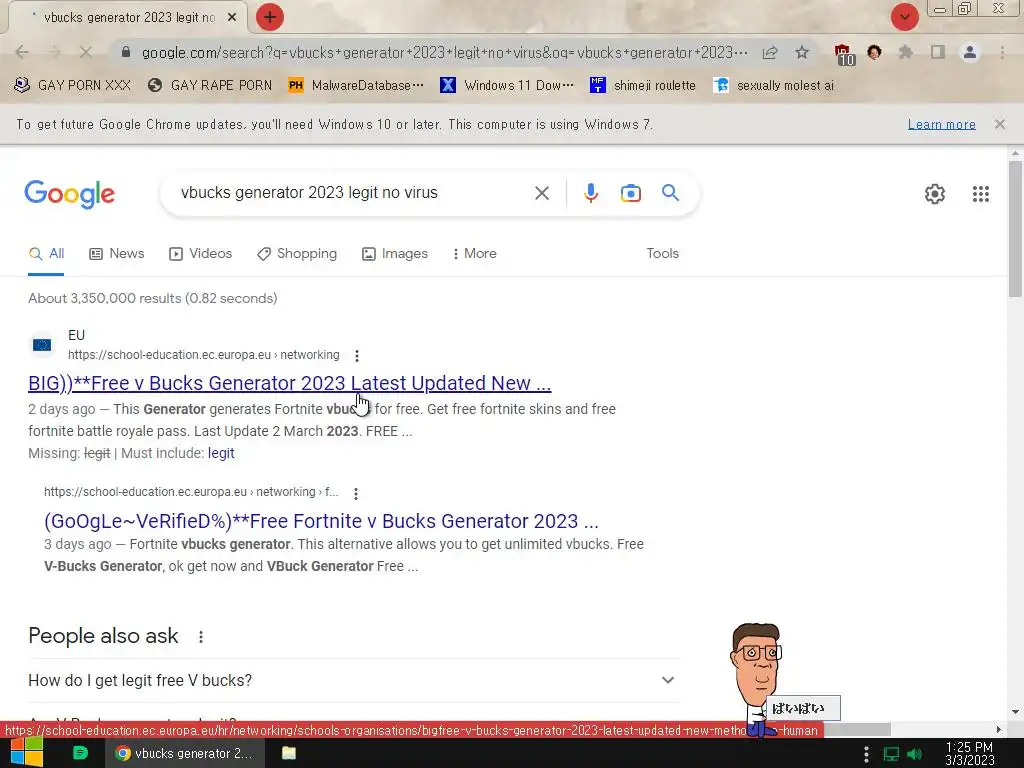Click the EU flag favicon of the first result

point(42,345)
